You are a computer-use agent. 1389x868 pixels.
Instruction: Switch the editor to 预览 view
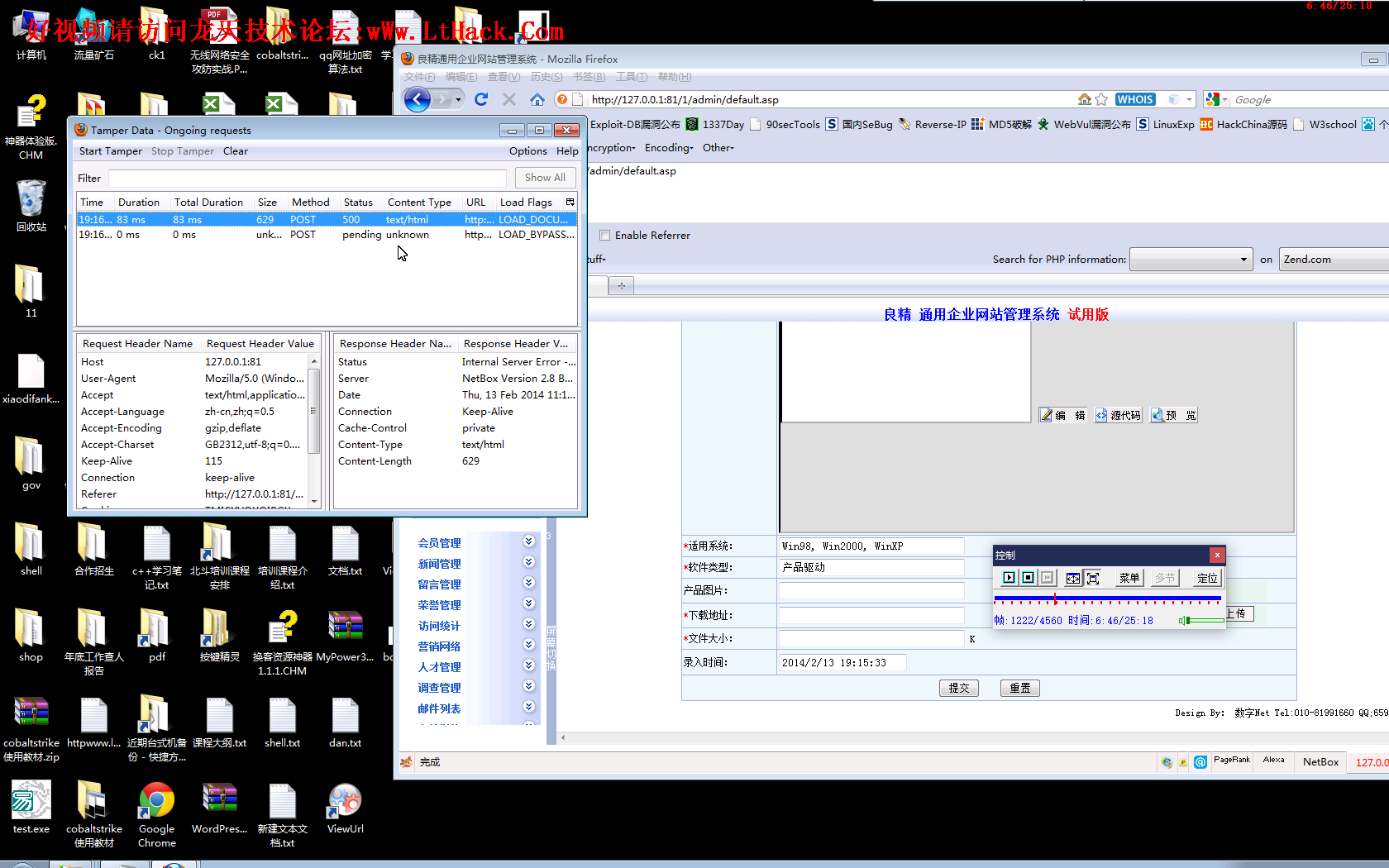pyautogui.click(x=1173, y=415)
